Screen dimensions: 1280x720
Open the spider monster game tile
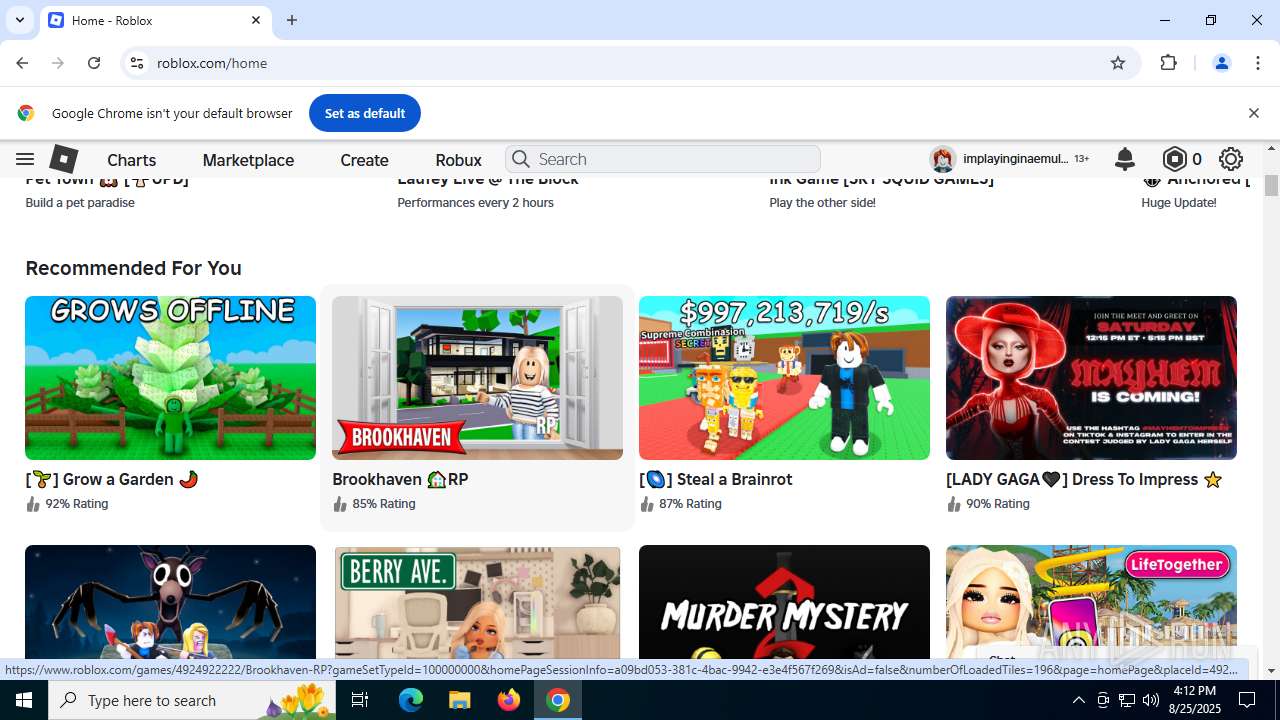[170, 602]
